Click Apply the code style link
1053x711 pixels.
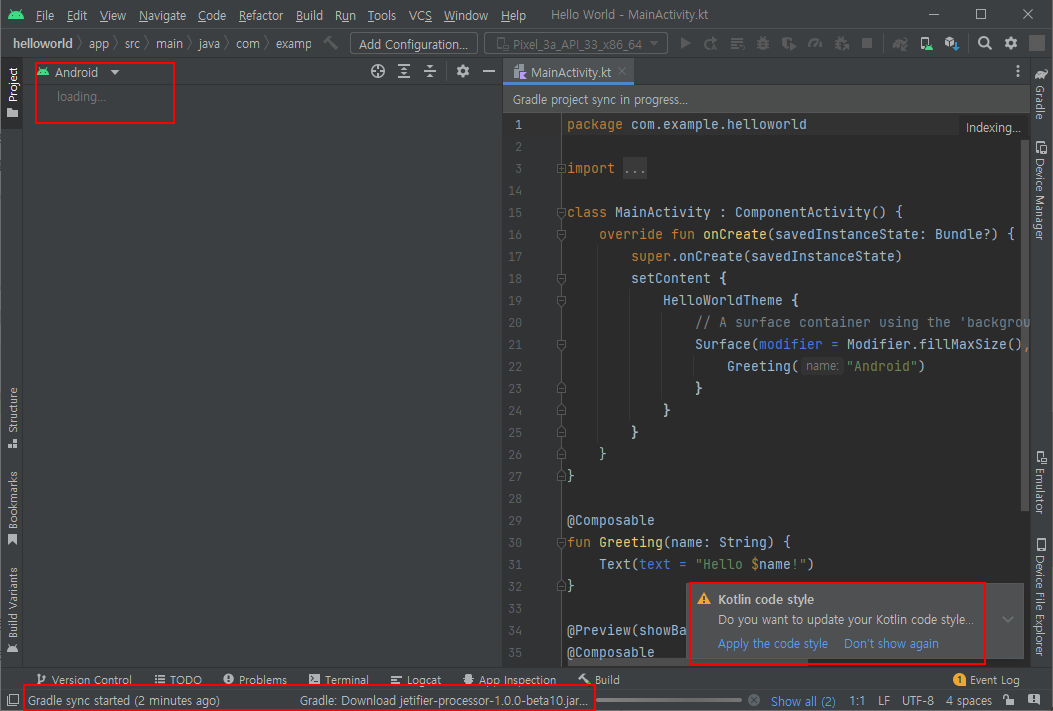coord(772,643)
